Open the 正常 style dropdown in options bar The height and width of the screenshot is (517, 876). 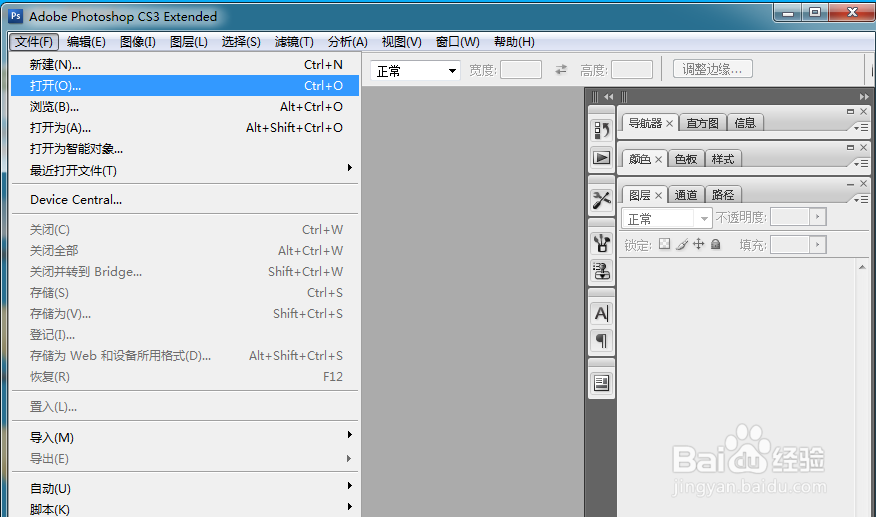(415, 70)
